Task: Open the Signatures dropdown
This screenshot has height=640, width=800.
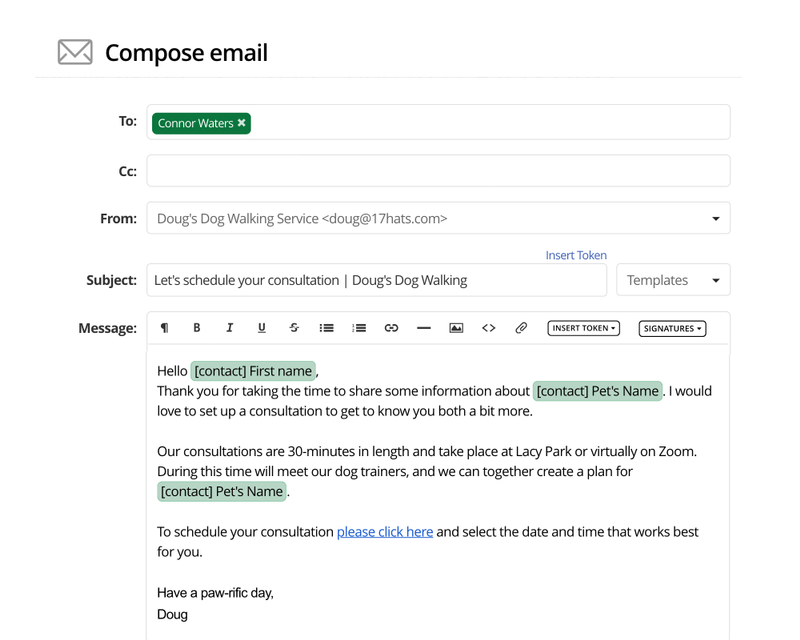Action: point(671,328)
